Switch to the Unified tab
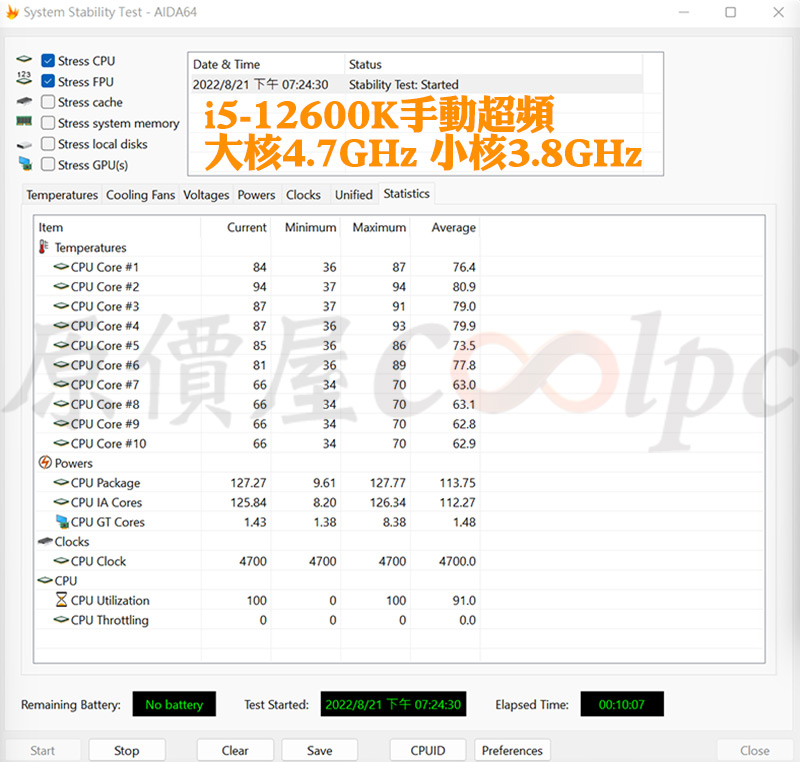The height and width of the screenshot is (762, 800). pyautogui.click(x=354, y=195)
